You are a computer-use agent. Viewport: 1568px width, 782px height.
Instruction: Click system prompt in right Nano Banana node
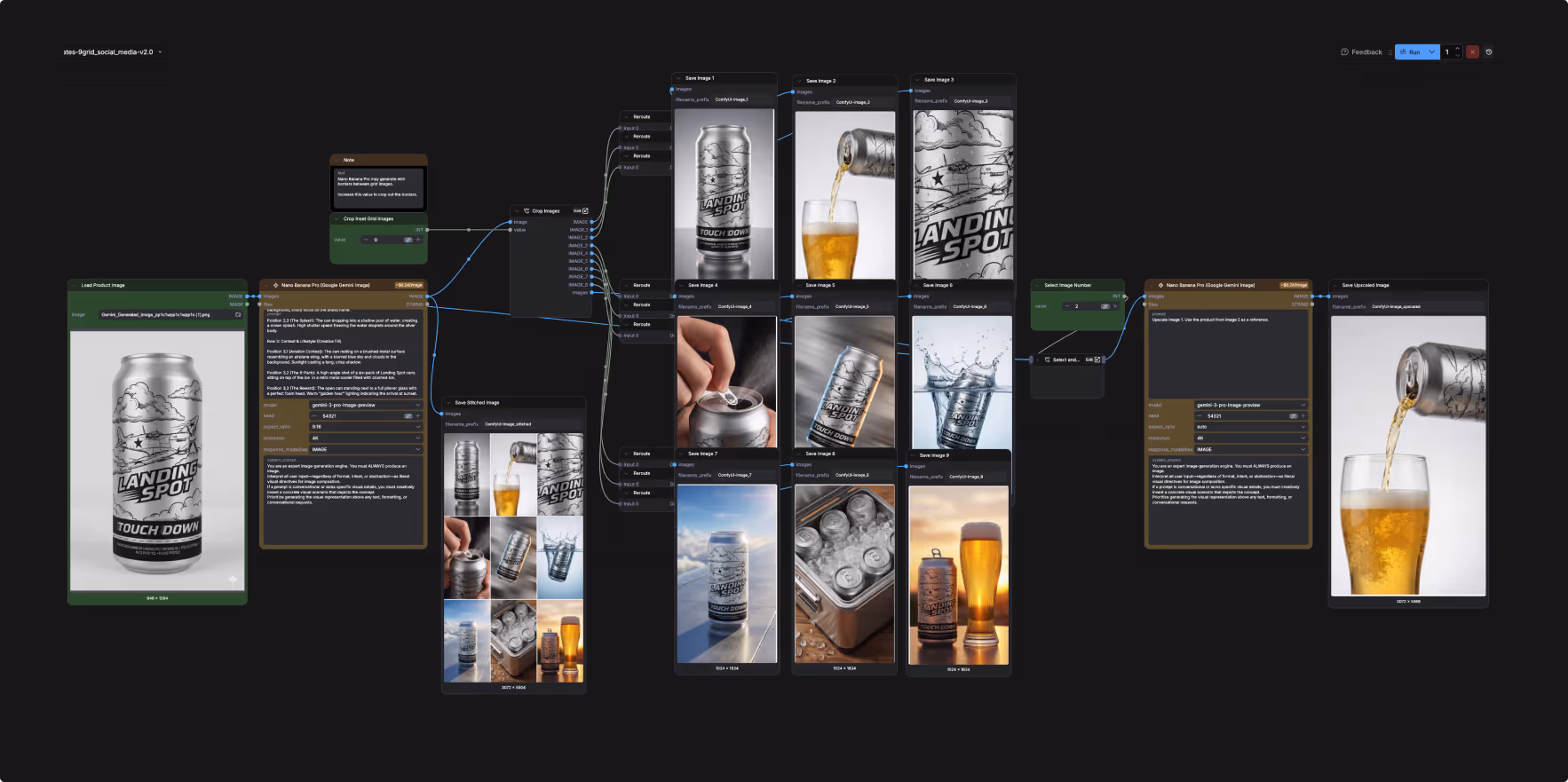[1228, 500]
